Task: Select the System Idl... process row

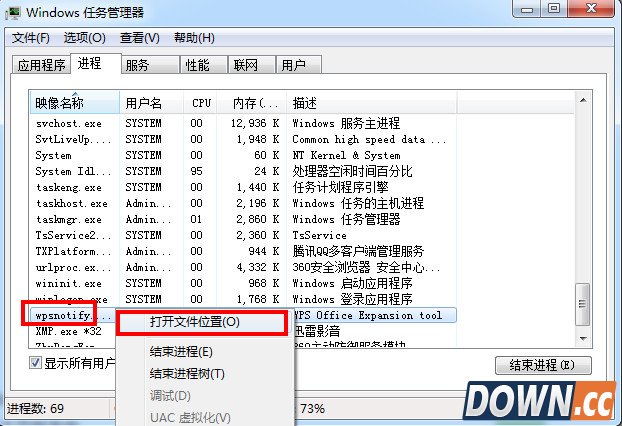Action: pyautogui.click(x=243, y=171)
